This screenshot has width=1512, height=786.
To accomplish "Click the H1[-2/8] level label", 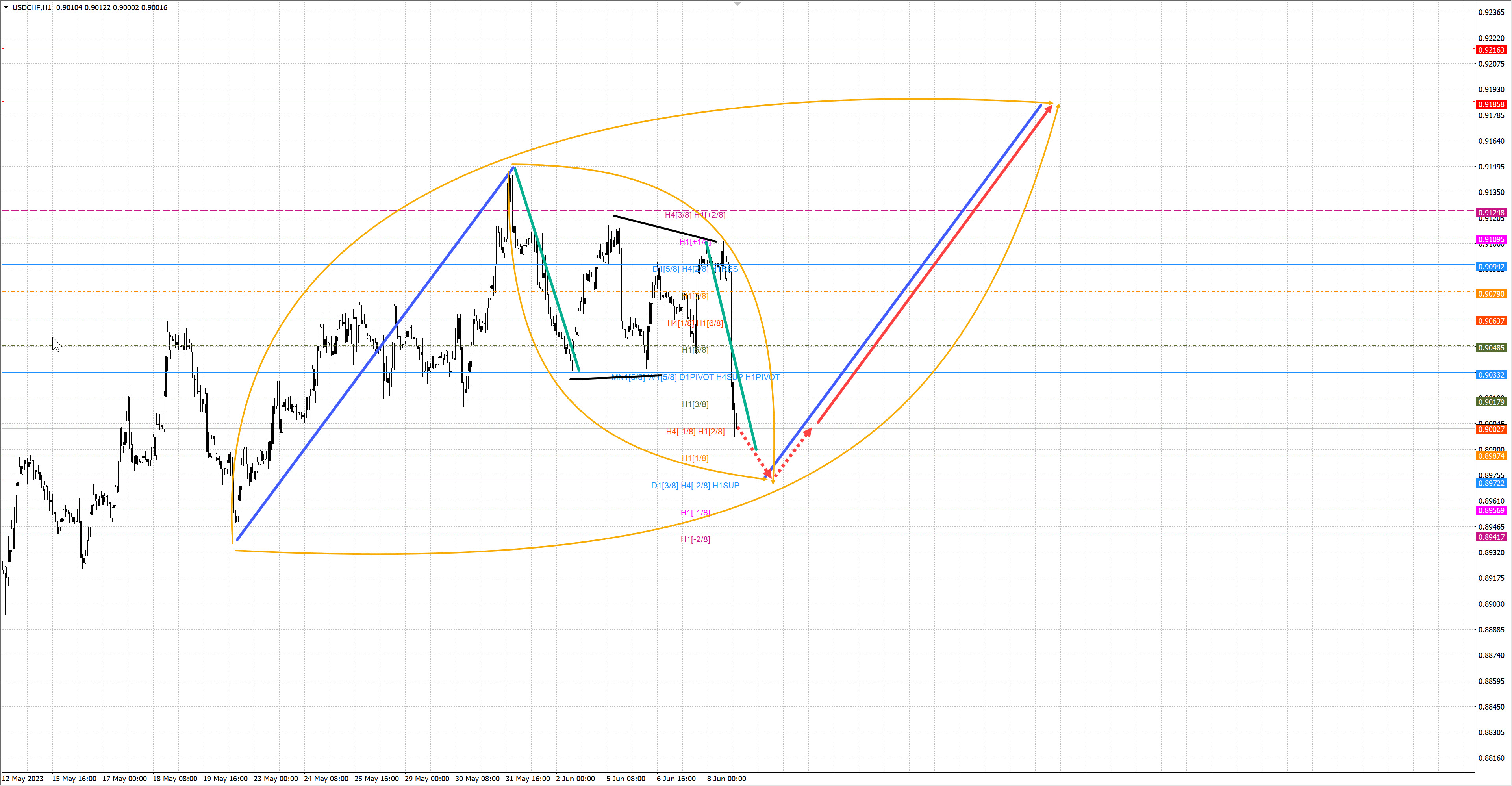I will [x=695, y=539].
